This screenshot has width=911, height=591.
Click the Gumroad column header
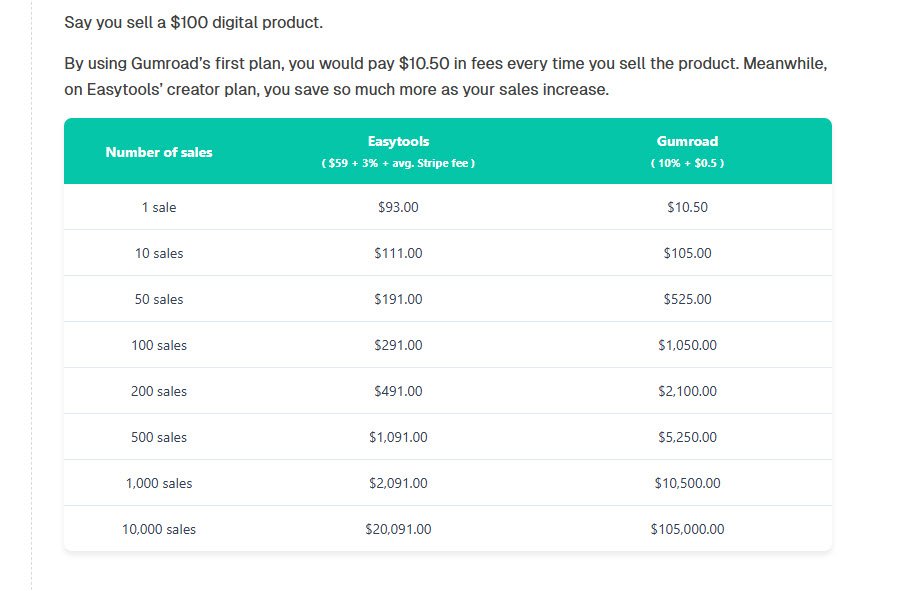[x=687, y=141]
